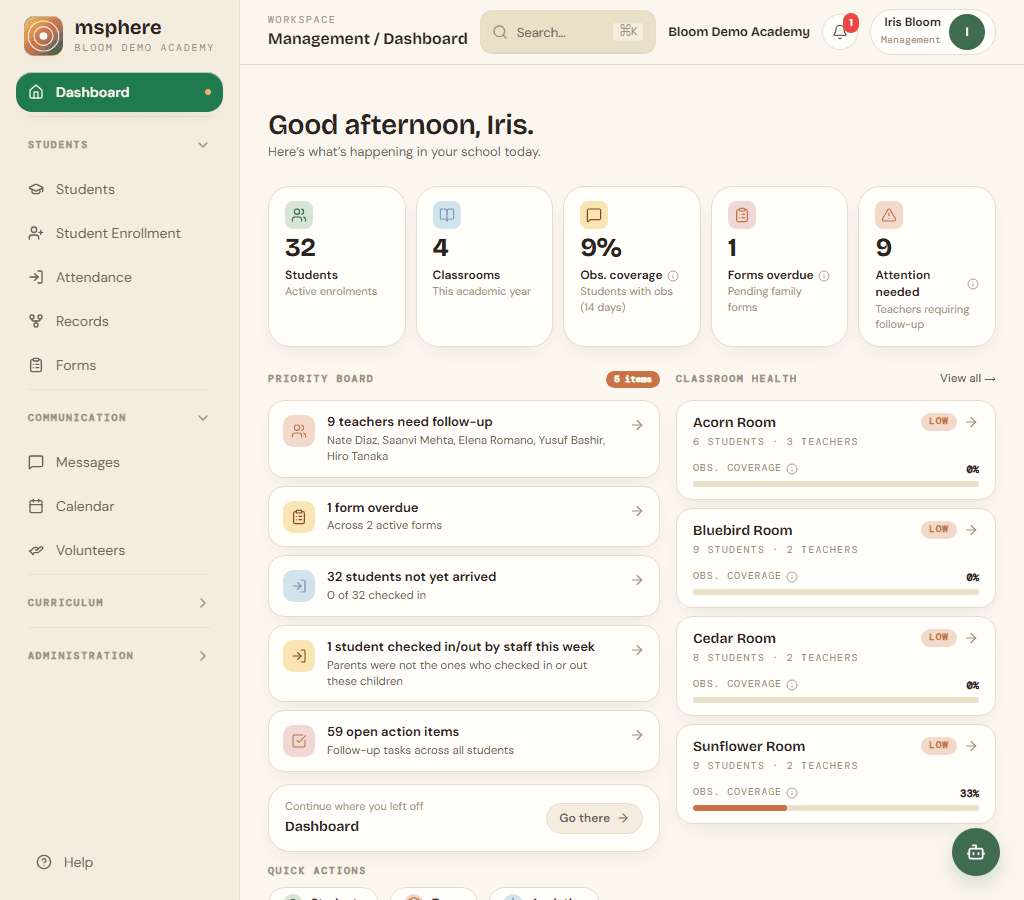Open Messages in sidebar

pos(120,462)
